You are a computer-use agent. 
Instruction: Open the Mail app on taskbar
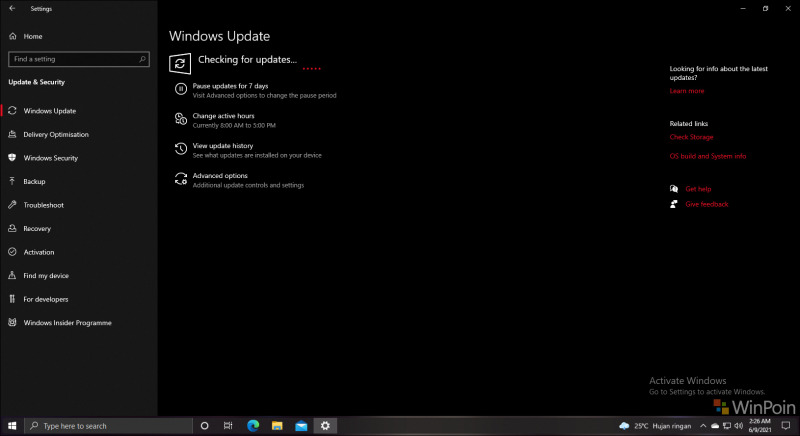click(x=301, y=426)
